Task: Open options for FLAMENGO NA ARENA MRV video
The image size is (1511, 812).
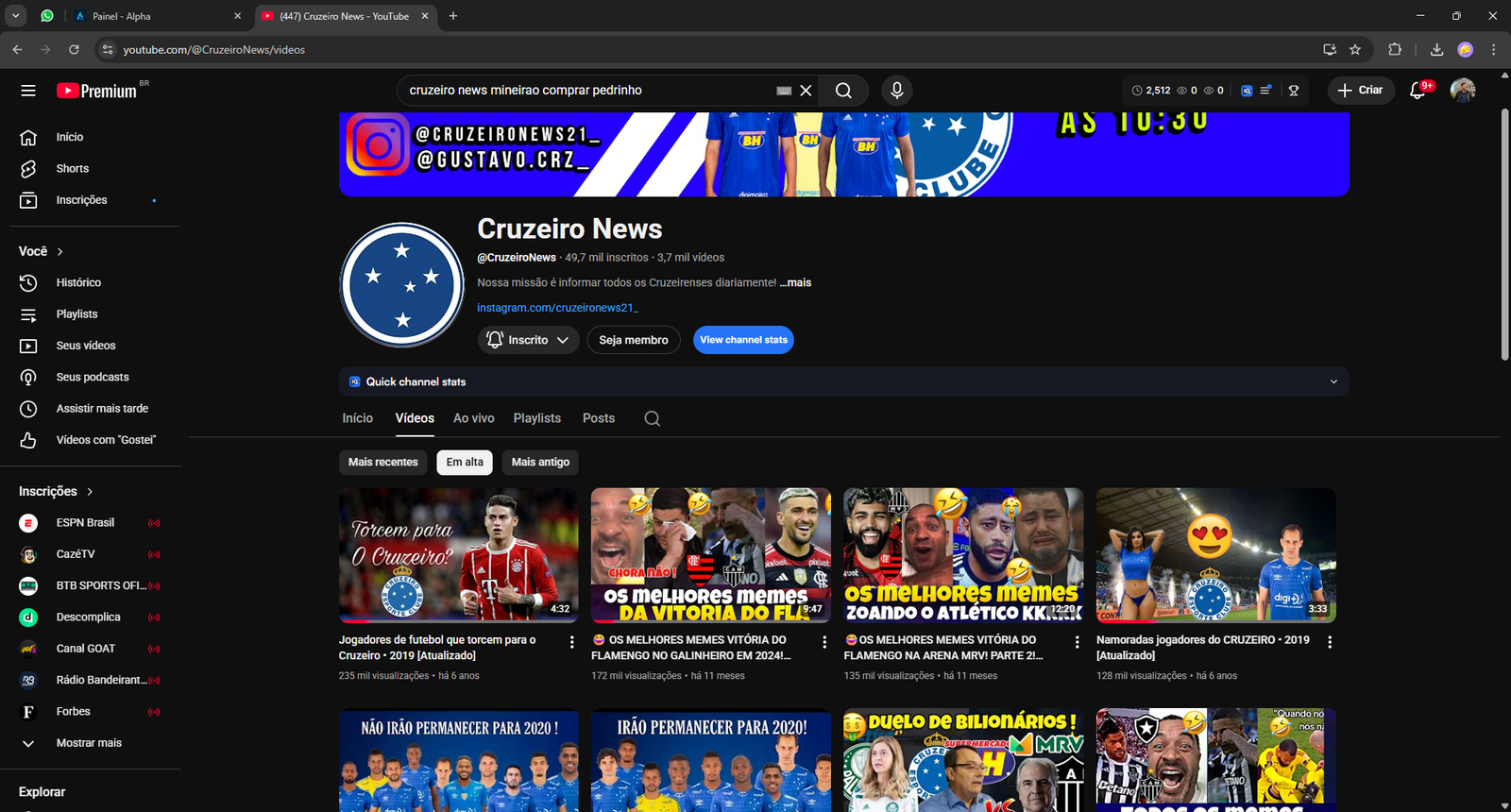Action: click(1077, 642)
